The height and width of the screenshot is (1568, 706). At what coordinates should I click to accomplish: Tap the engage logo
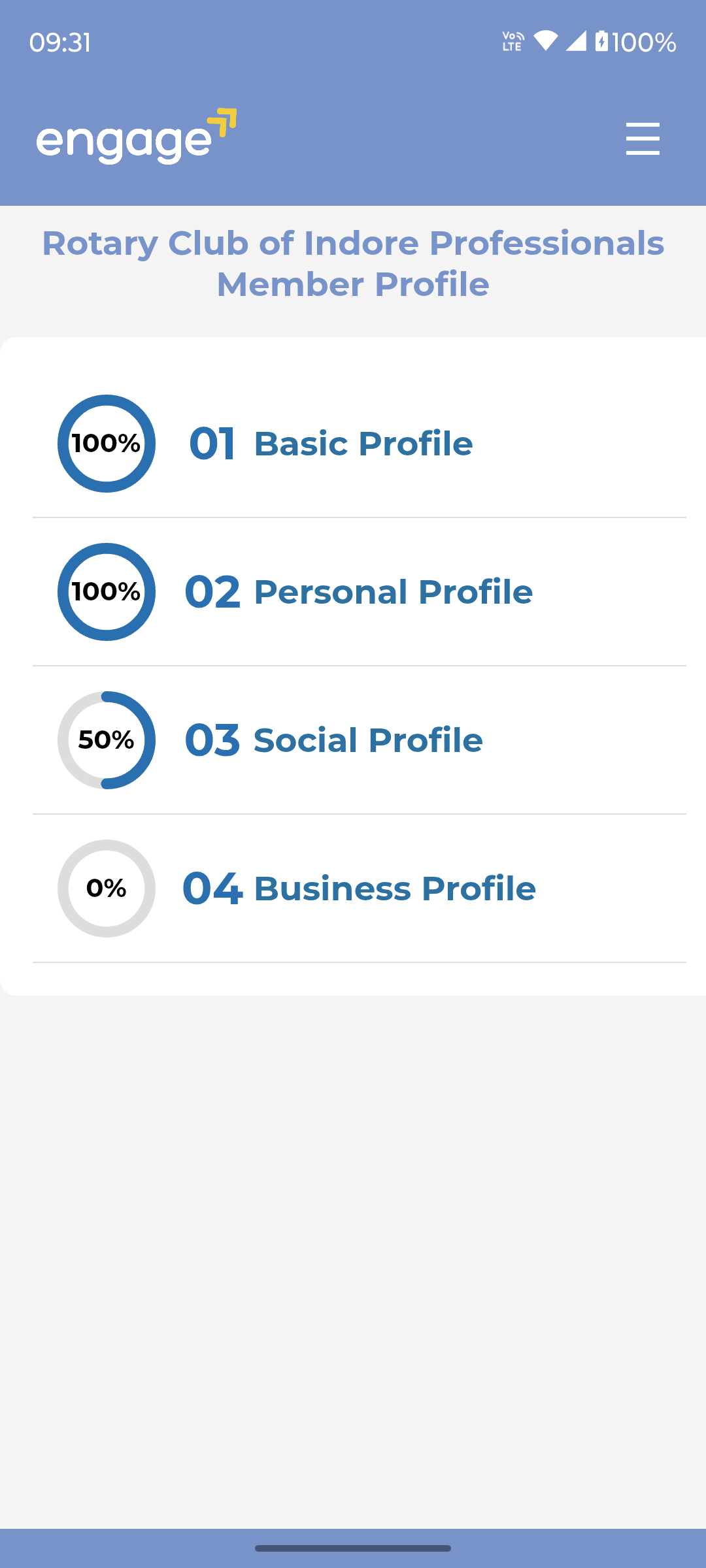tap(136, 137)
